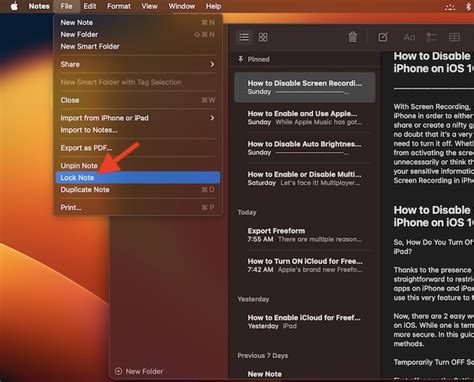
Task: Choose Print… from File menu
Action: 138,207
